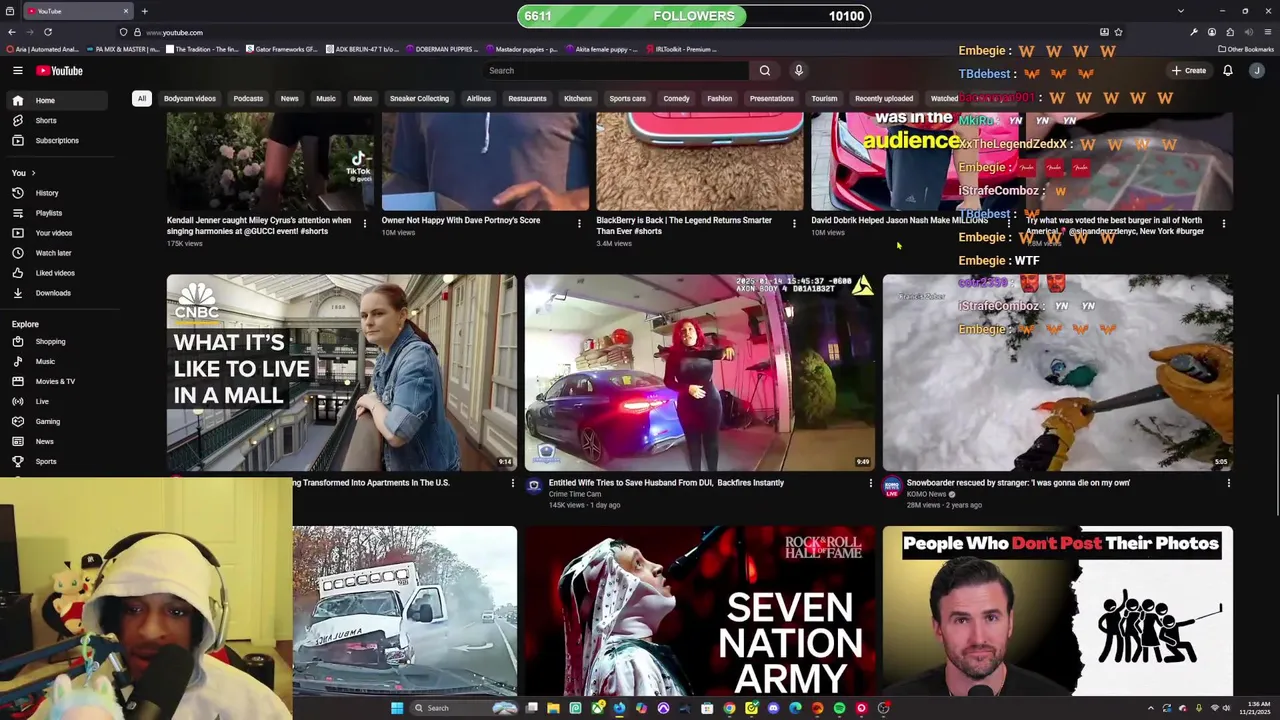Select the All filter chip
Screen dimensions: 1280x720
(x=142, y=98)
